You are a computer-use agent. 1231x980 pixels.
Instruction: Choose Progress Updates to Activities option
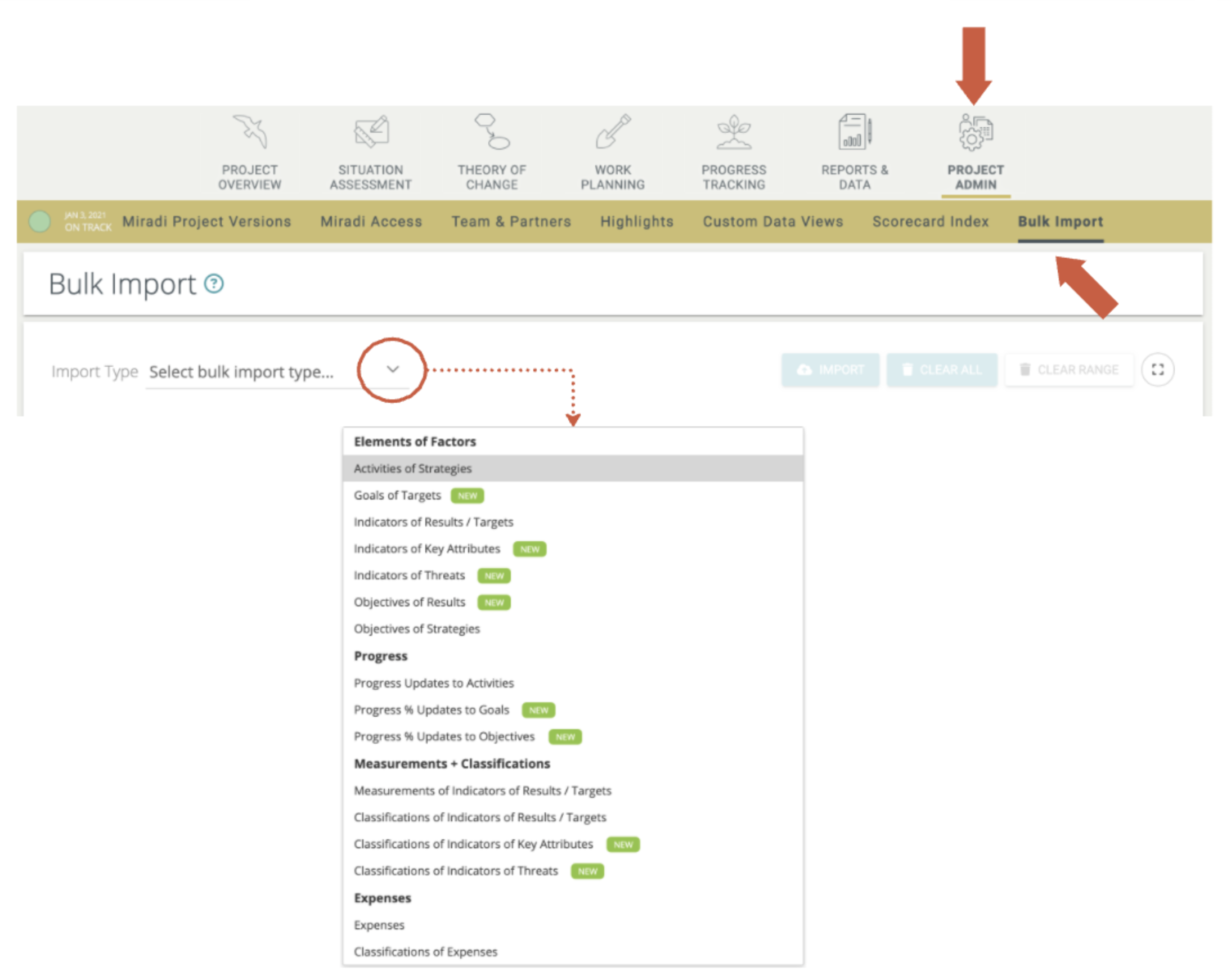click(x=433, y=683)
